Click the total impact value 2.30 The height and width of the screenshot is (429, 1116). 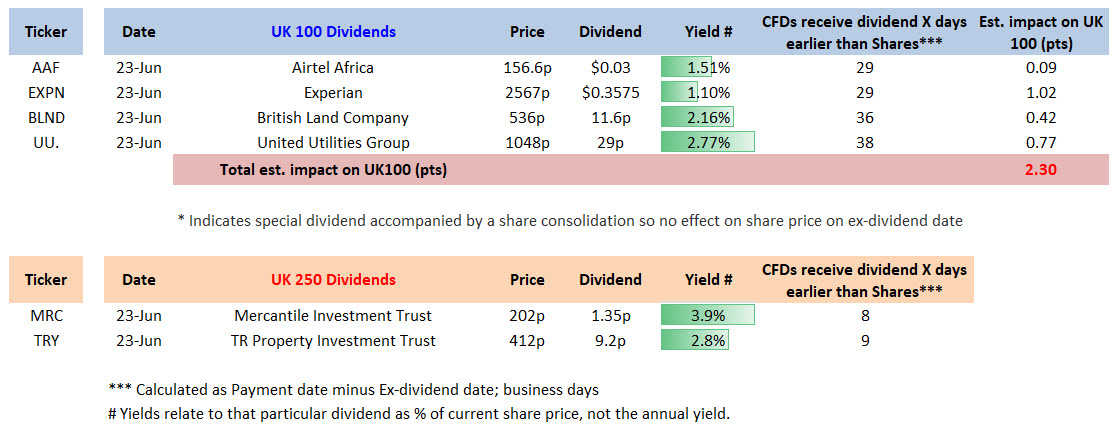(1041, 170)
